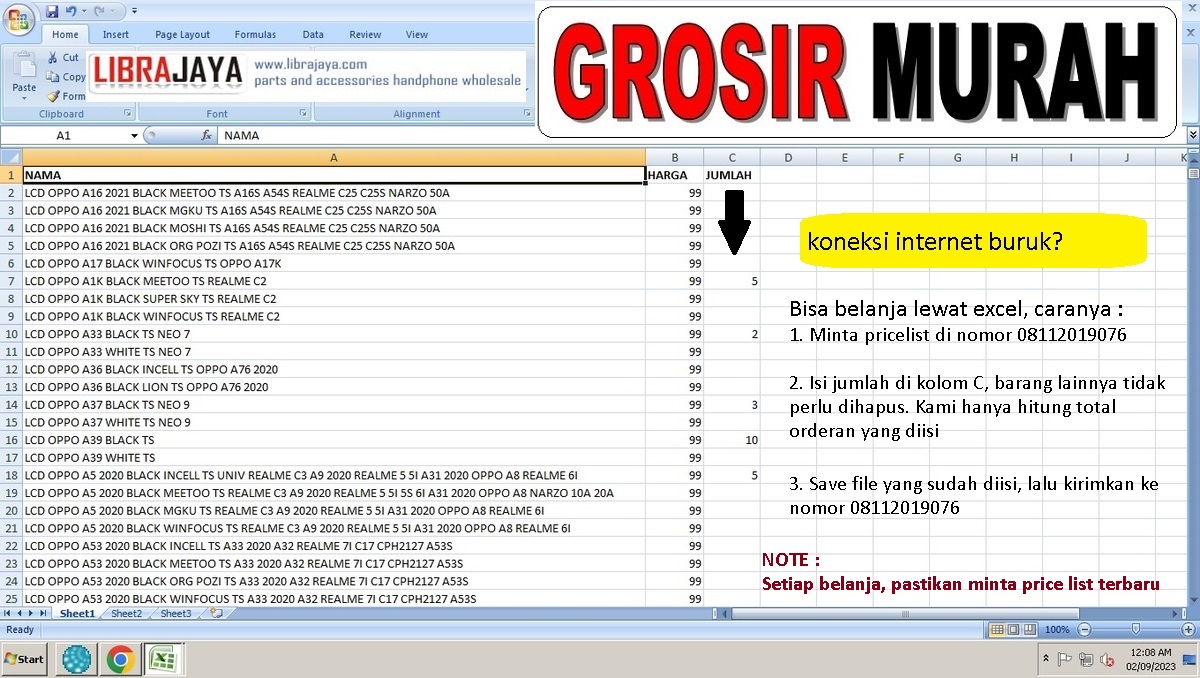Click the JUMLAH header cell

(732, 175)
